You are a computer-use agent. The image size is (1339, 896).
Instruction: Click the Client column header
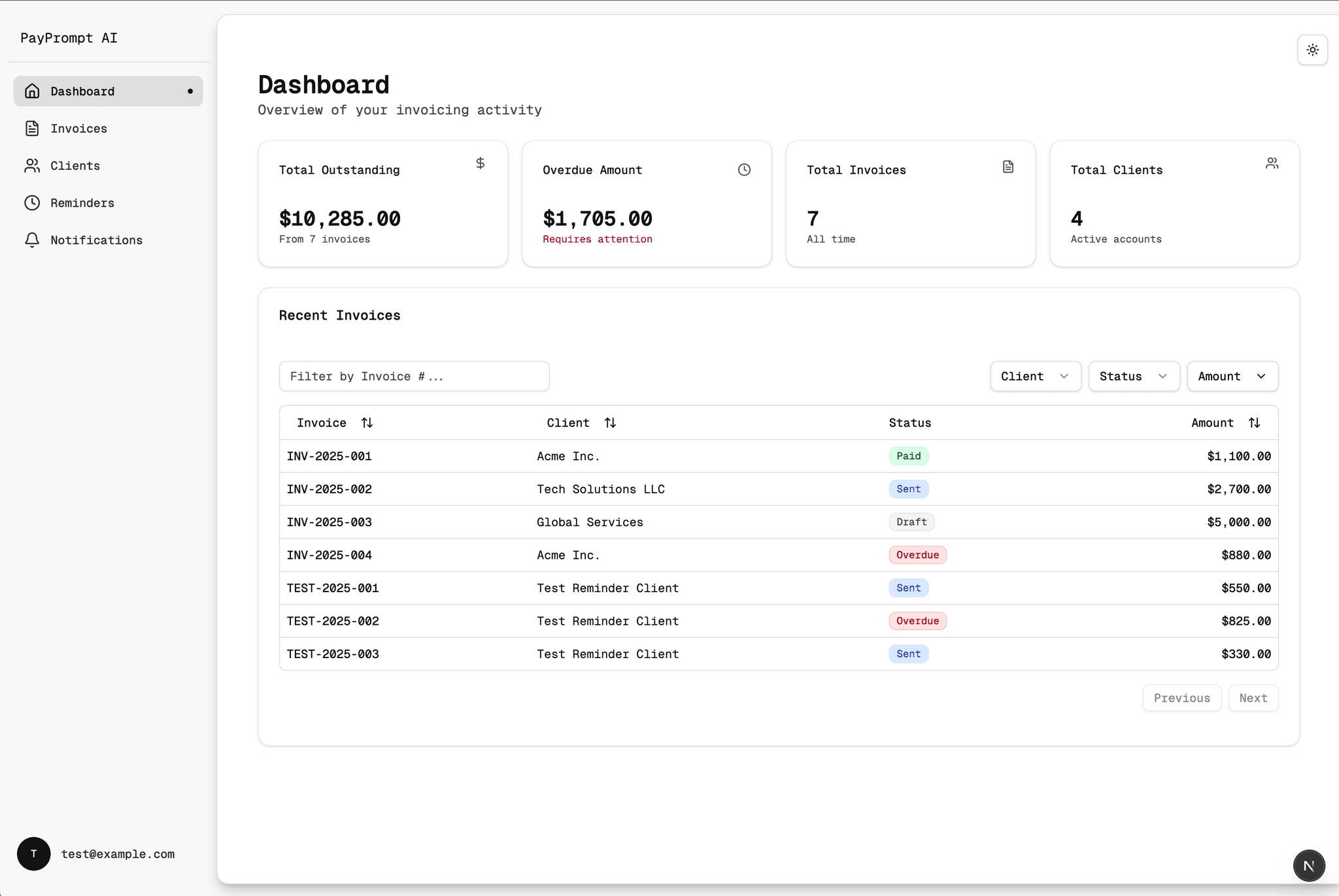(x=581, y=423)
